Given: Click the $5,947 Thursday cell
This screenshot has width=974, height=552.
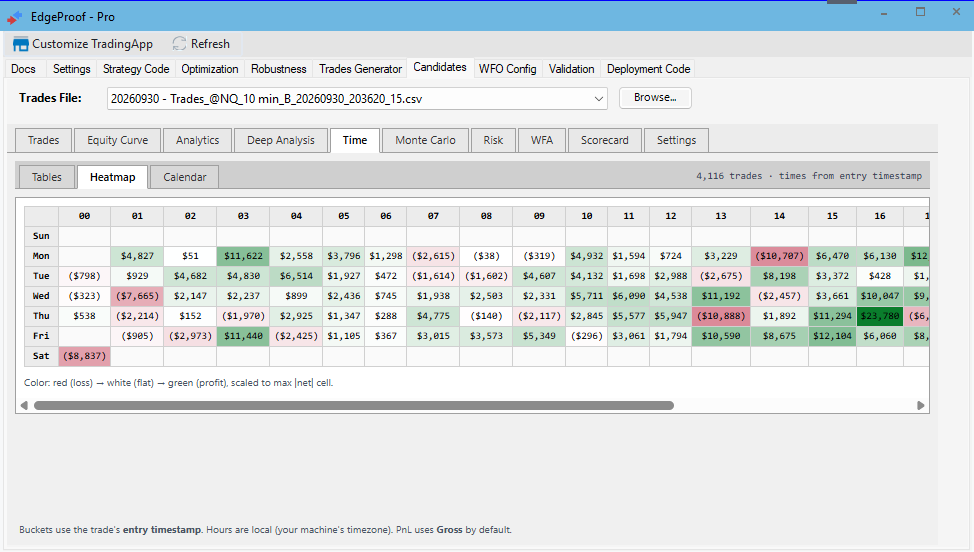Looking at the screenshot, I should tap(670, 316).
